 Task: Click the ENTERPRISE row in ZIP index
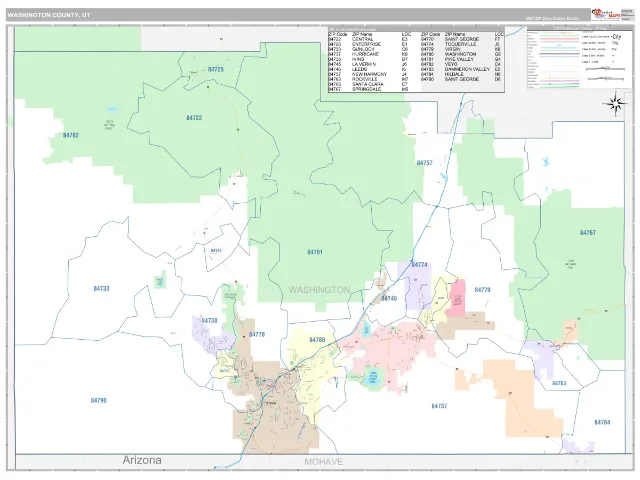tap(368, 44)
